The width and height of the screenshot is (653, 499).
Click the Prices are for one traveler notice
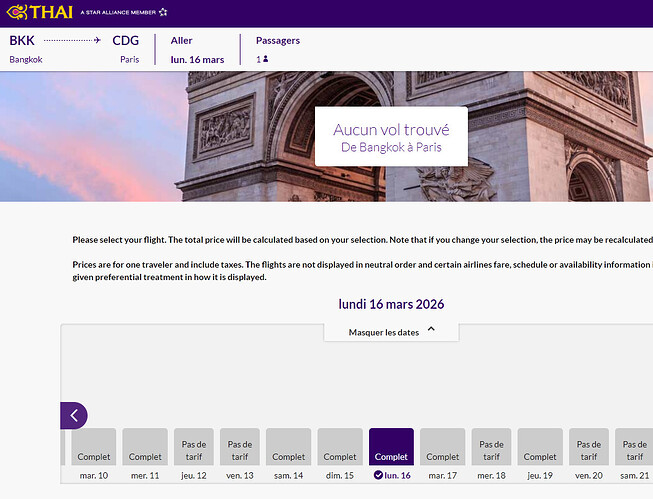tap(362, 271)
